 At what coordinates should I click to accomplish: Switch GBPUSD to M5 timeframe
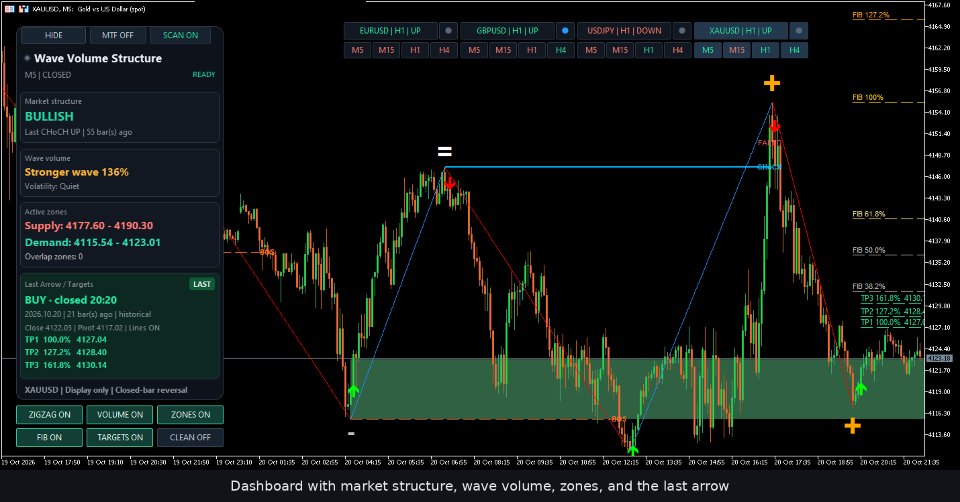click(474, 50)
